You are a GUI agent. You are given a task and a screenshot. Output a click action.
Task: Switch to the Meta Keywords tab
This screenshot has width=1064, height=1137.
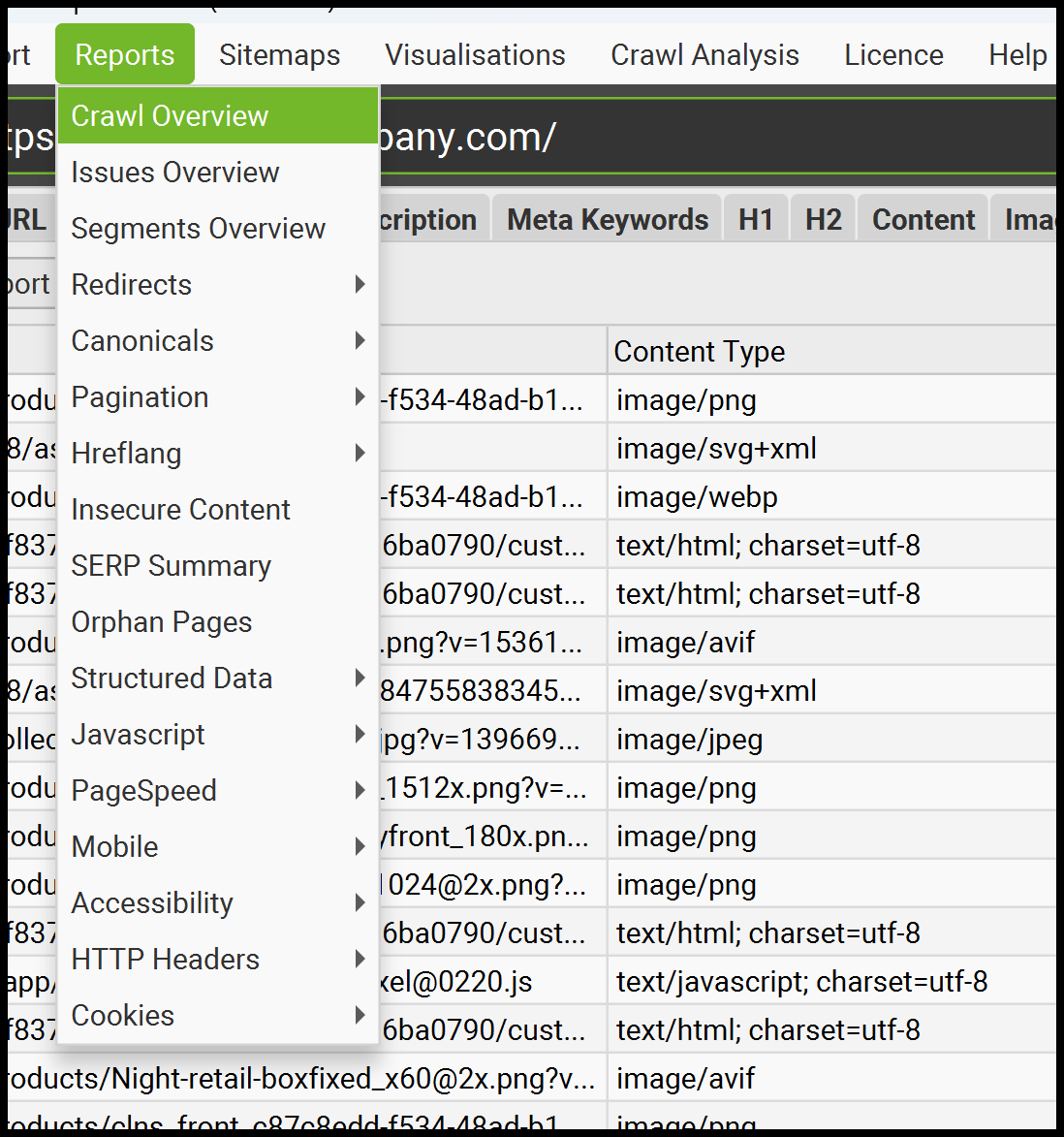point(608,219)
